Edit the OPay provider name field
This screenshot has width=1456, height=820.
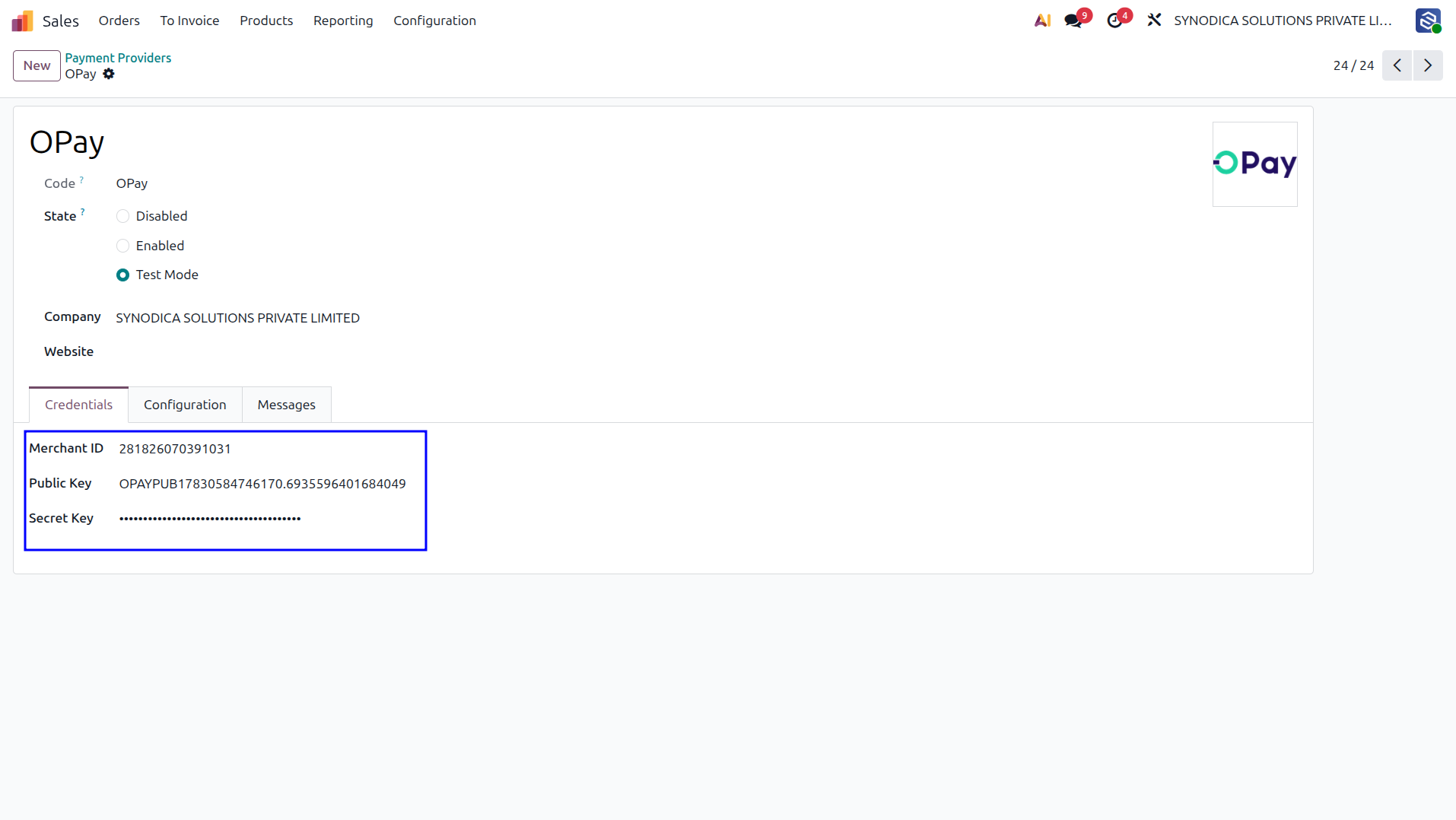(x=67, y=142)
